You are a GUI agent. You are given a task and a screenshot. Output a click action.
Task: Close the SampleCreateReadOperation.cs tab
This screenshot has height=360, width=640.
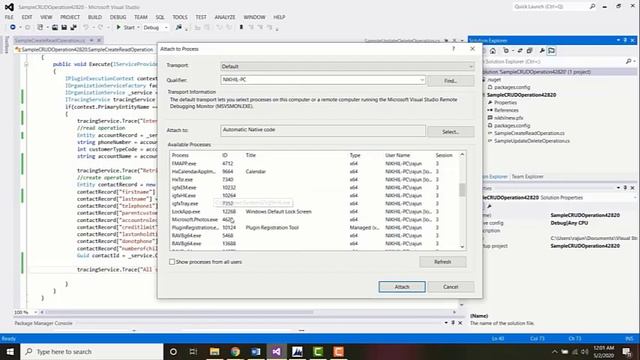(x=99, y=40)
